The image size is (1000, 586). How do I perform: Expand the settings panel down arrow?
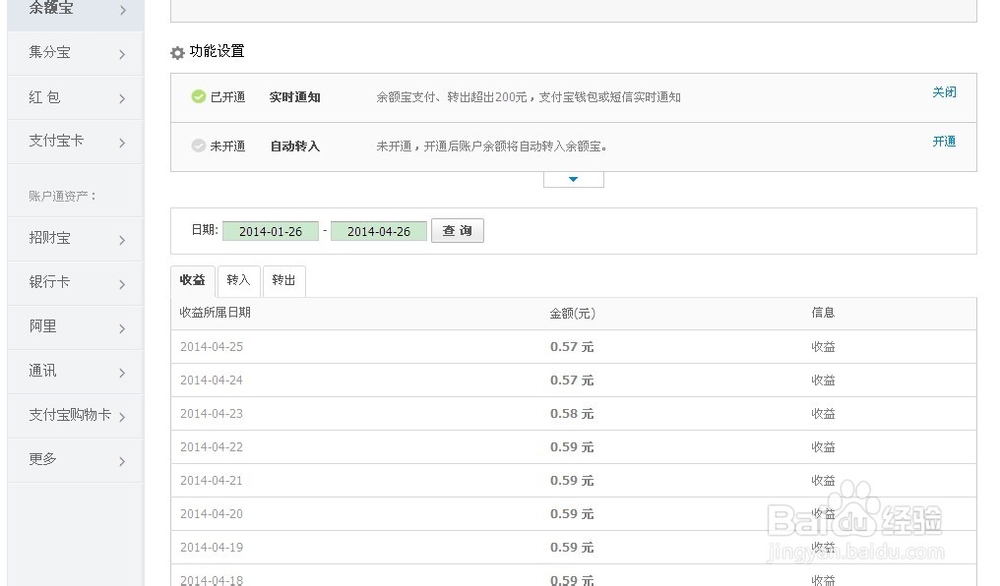[x=573, y=177]
